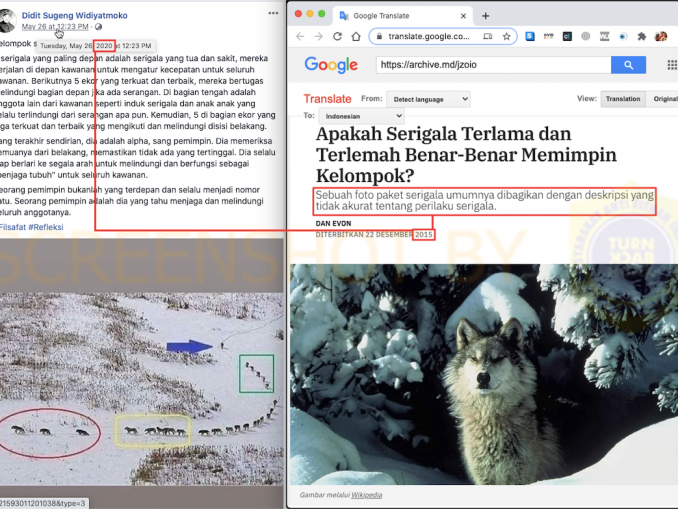Click the public audience globe icon
This screenshot has width=678, height=509.
tap(99, 27)
